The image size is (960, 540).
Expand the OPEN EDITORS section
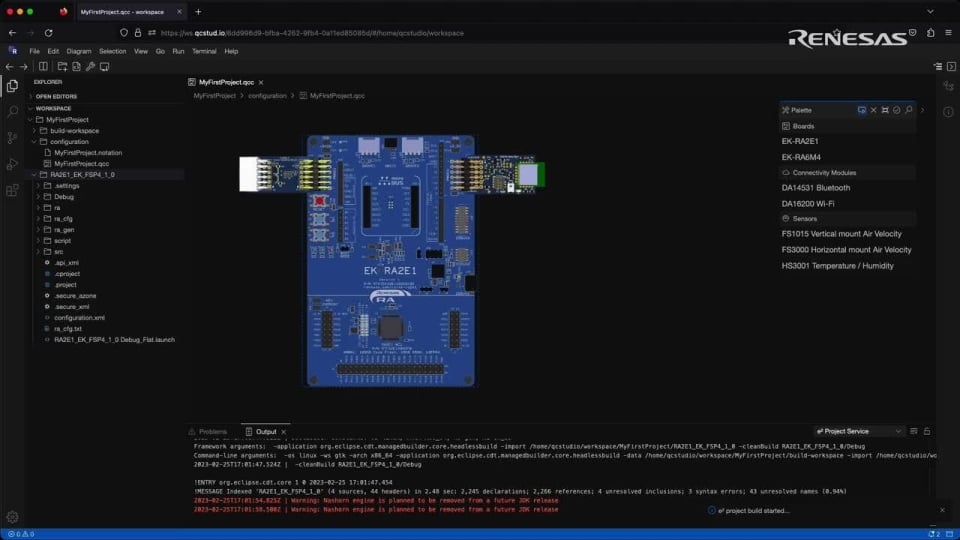coord(56,97)
